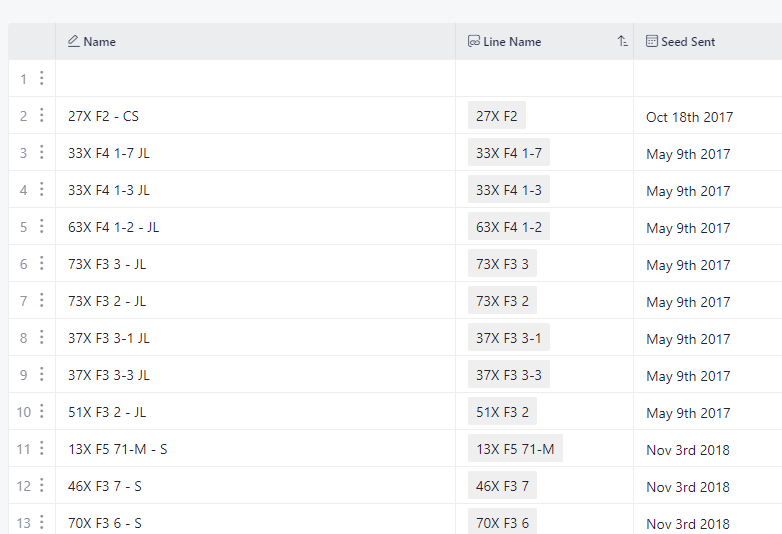Open the three-dot menu for row 4
The height and width of the screenshot is (534, 782).
point(41,189)
